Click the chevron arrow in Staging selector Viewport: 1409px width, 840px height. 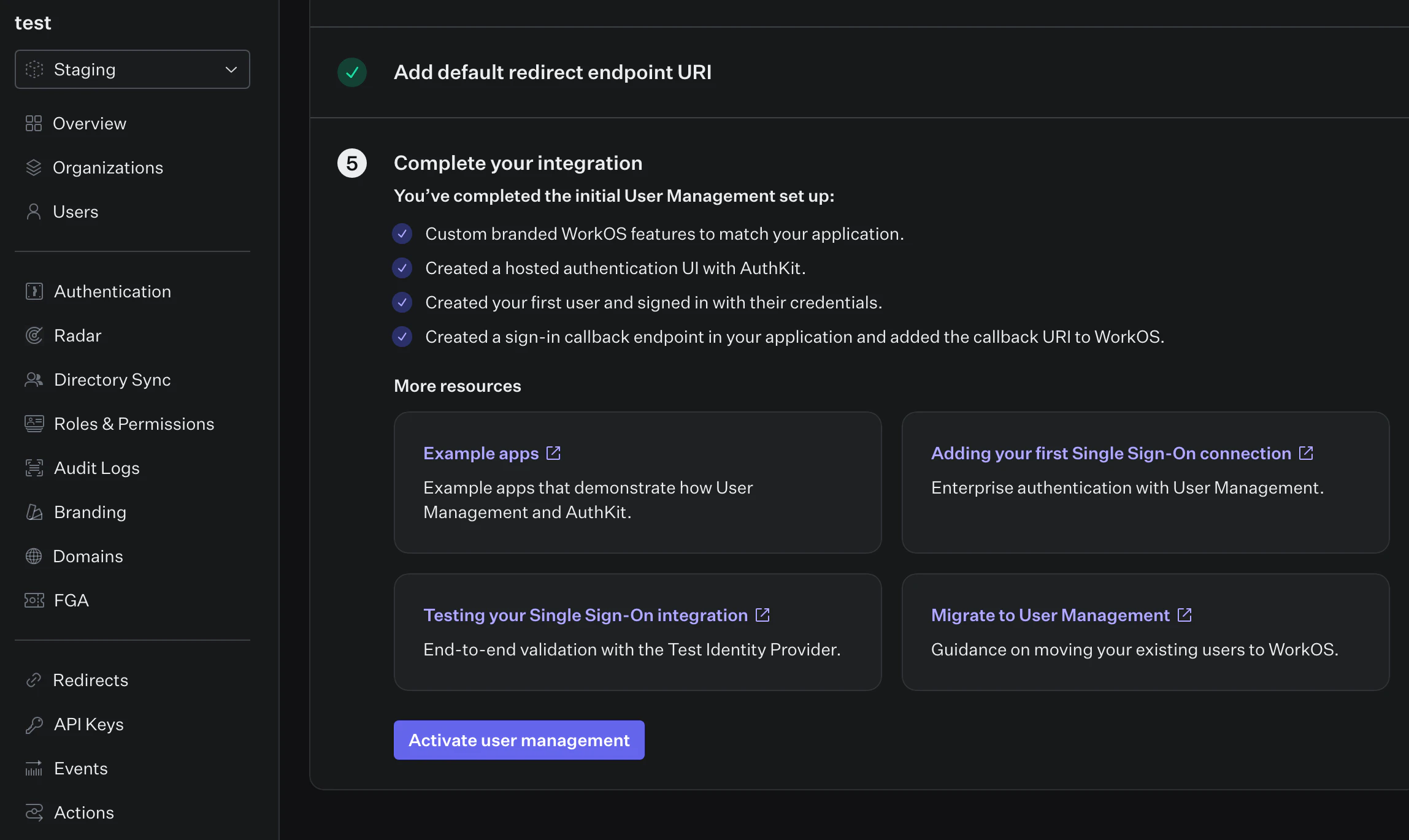pos(231,69)
